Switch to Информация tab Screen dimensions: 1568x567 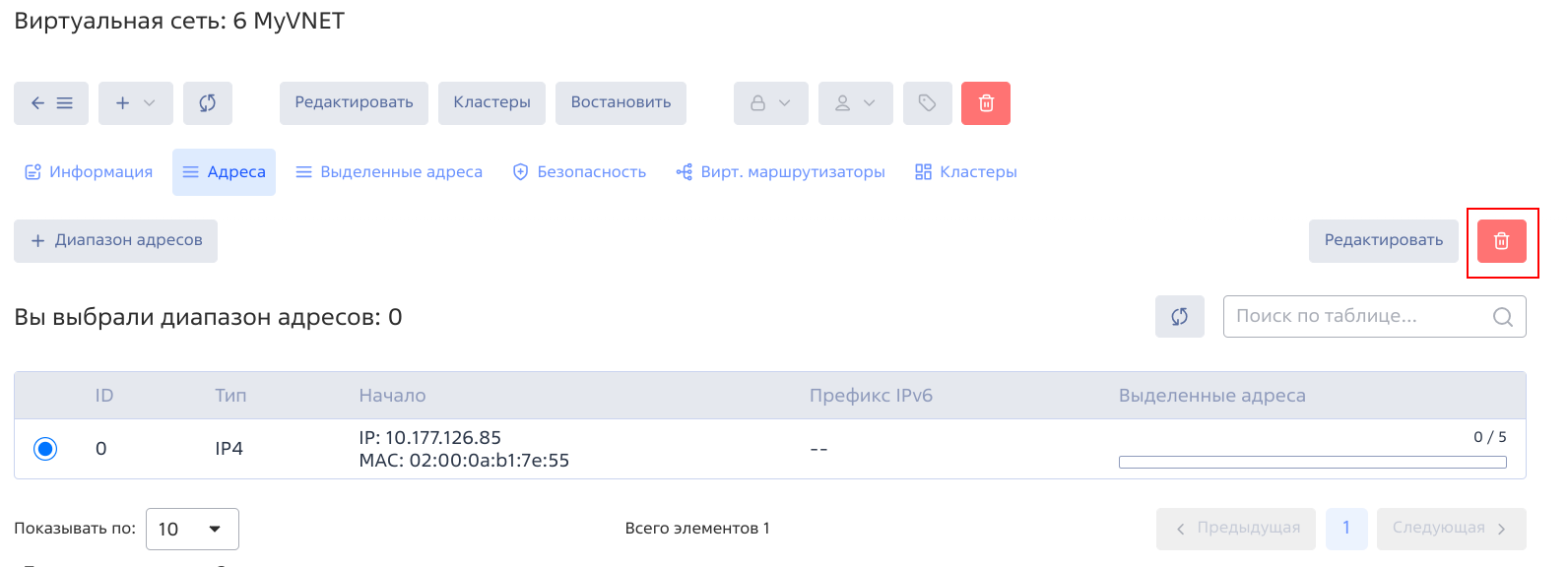point(89,172)
